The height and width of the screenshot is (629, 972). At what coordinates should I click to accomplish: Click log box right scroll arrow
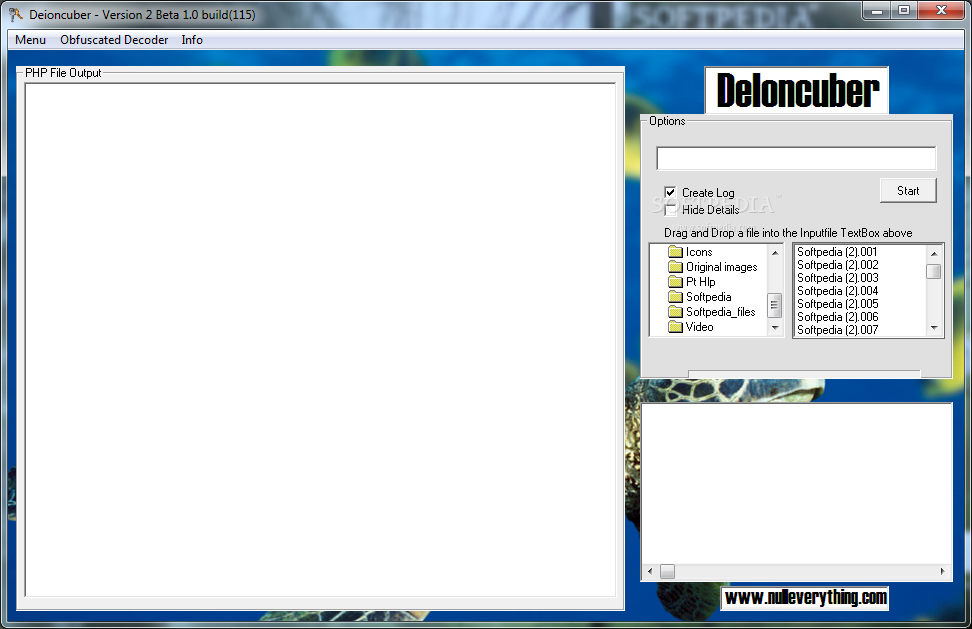pyautogui.click(x=943, y=571)
